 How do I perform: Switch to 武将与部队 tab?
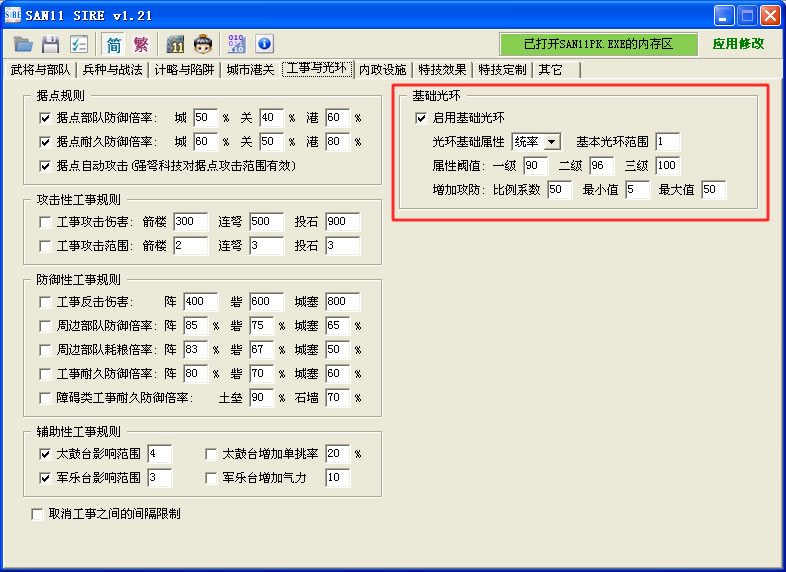[40, 70]
